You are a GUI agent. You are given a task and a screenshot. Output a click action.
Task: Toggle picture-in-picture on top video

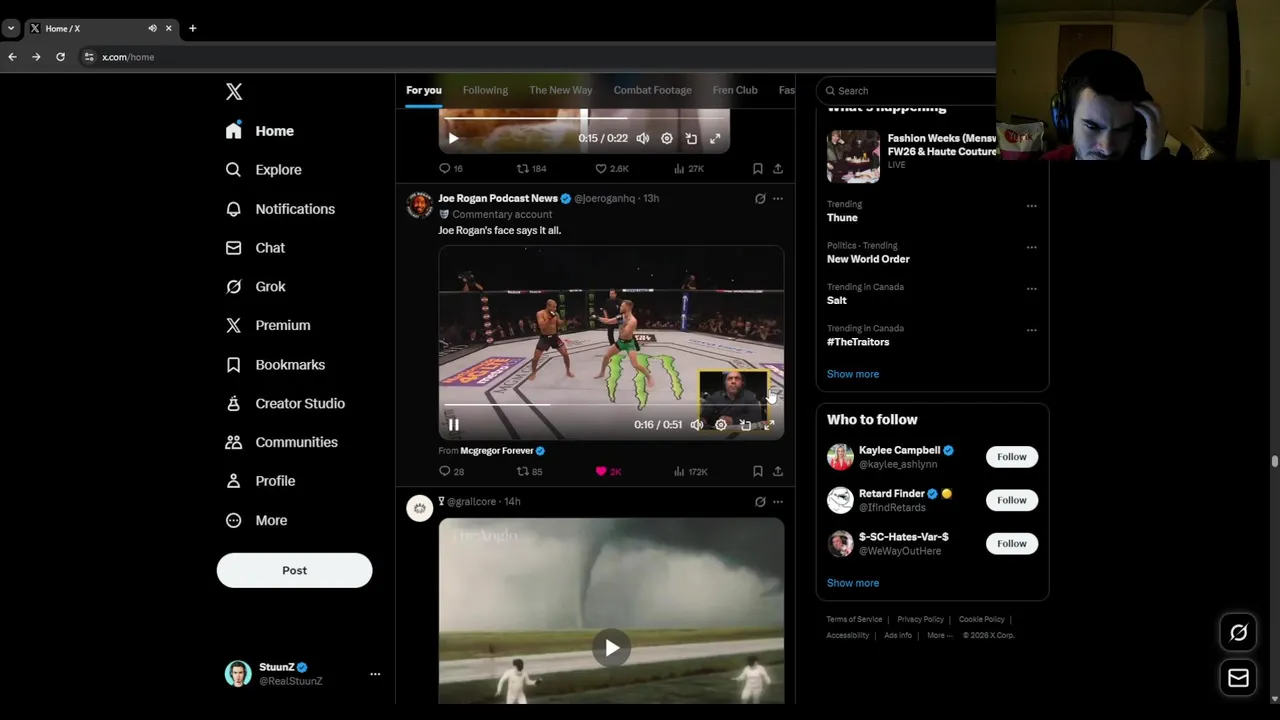coord(691,139)
